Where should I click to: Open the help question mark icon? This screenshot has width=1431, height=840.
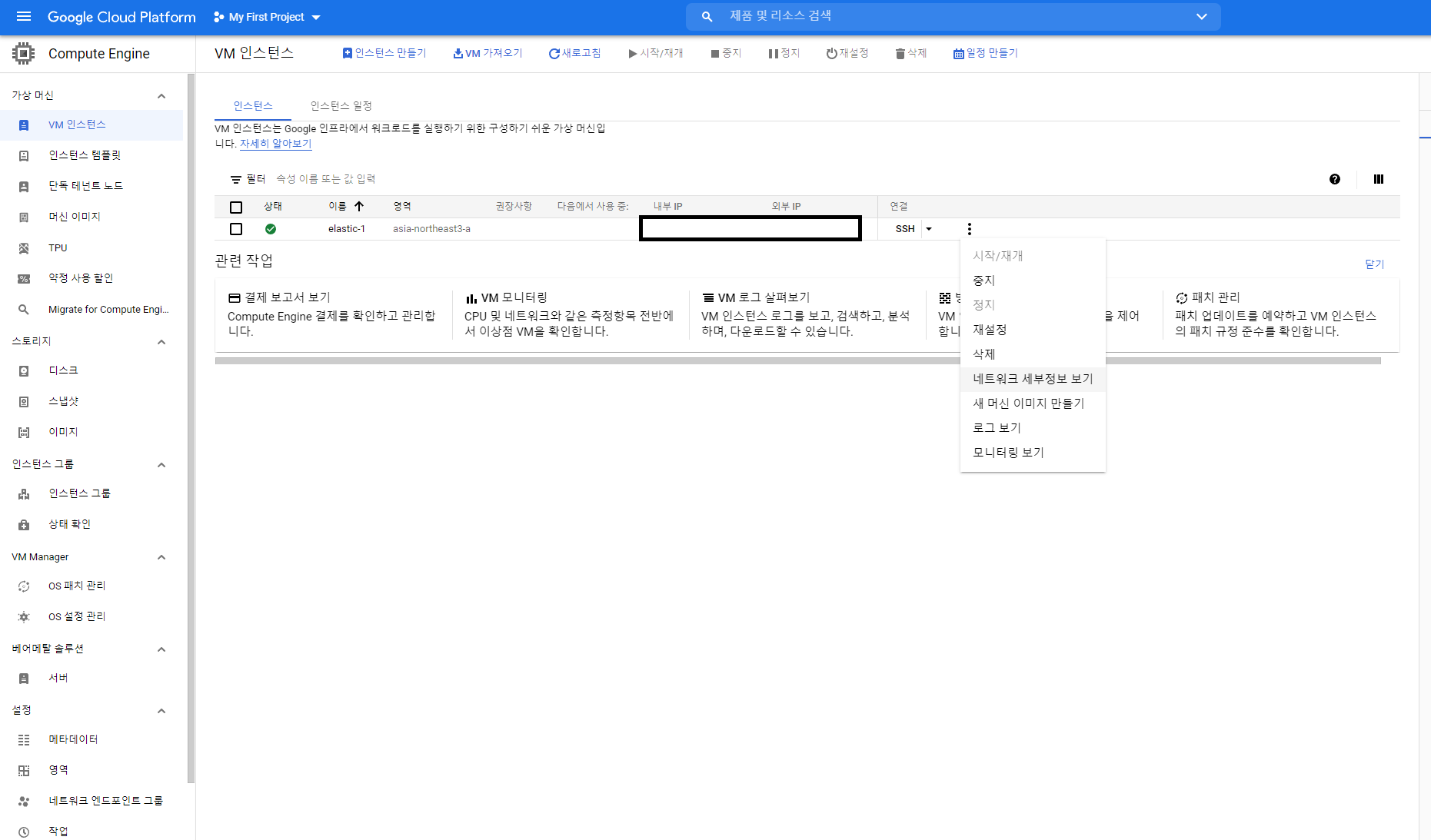click(1335, 179)
